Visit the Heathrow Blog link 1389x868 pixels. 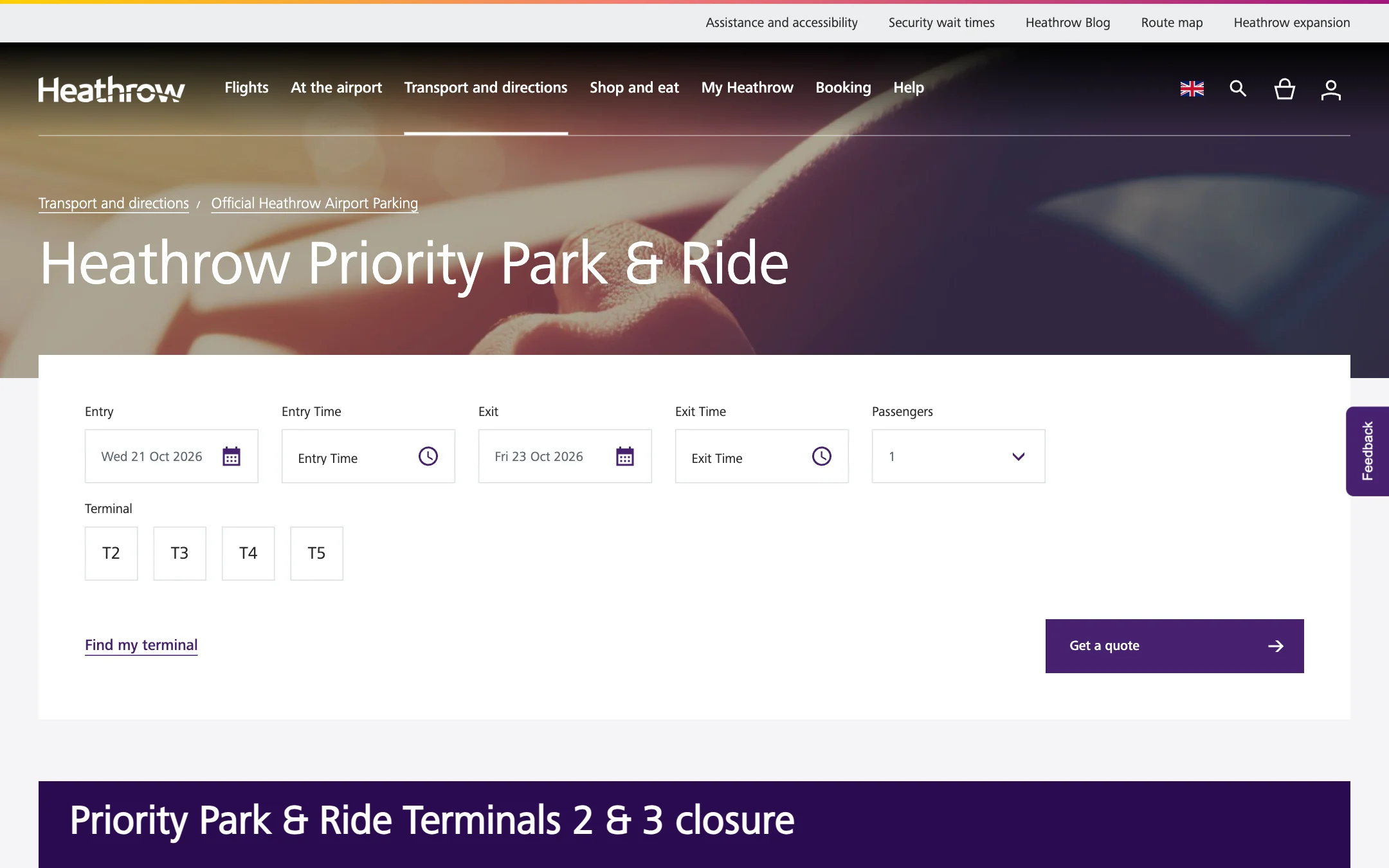pos(1067,23)
